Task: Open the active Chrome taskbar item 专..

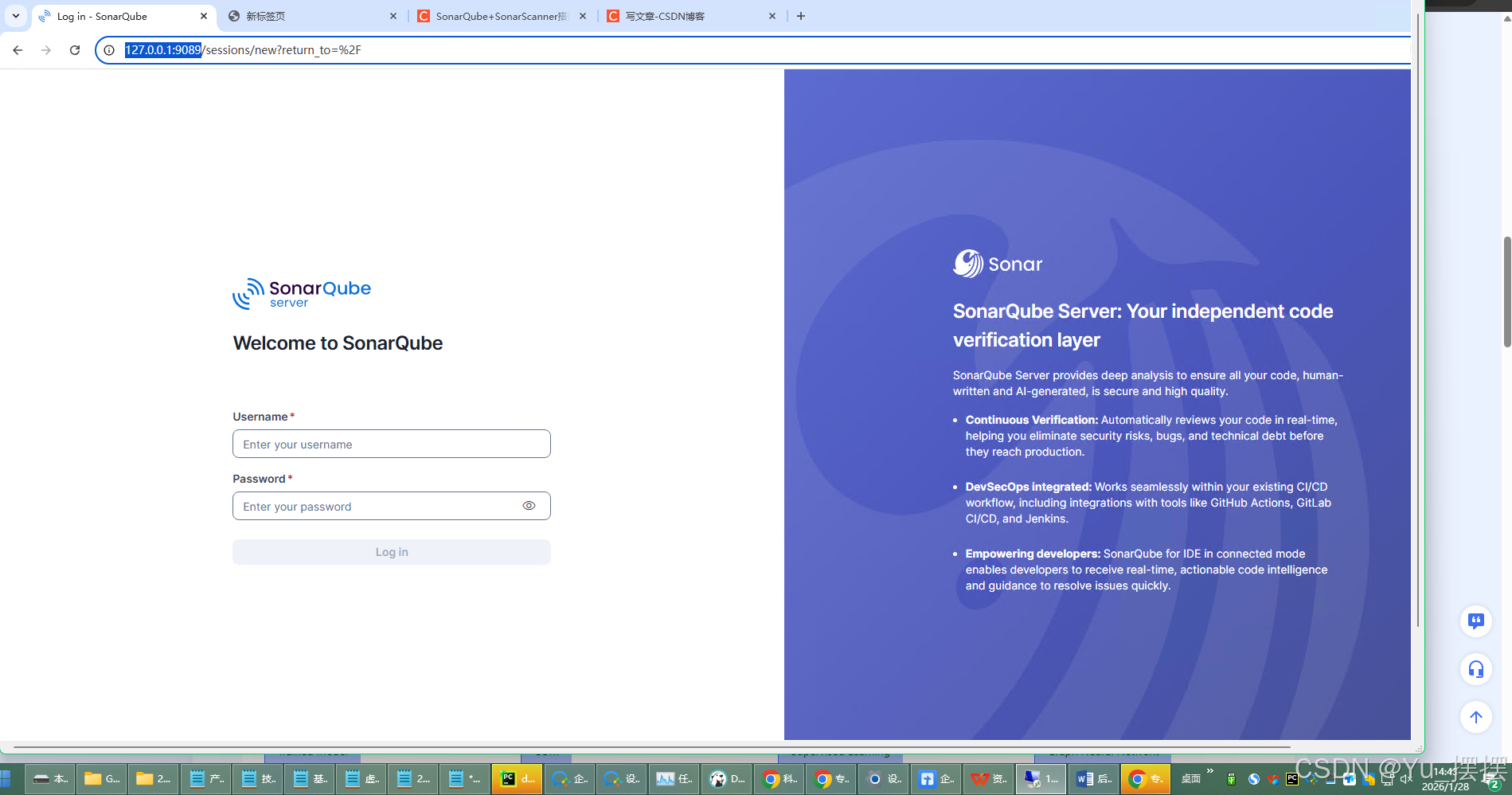Action: 1145,778
